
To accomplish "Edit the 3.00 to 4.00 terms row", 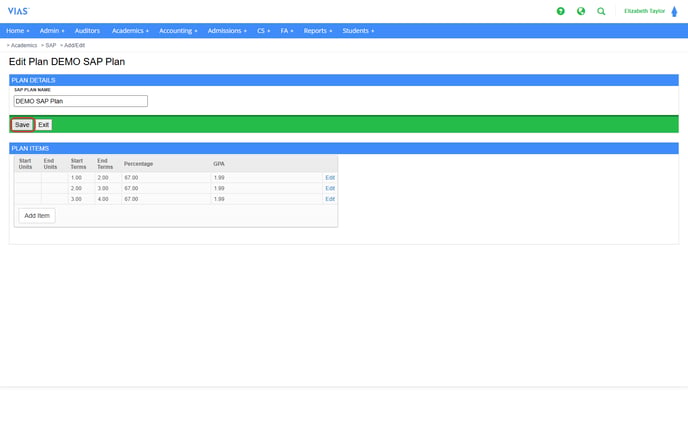I will (x=330, y=199).
